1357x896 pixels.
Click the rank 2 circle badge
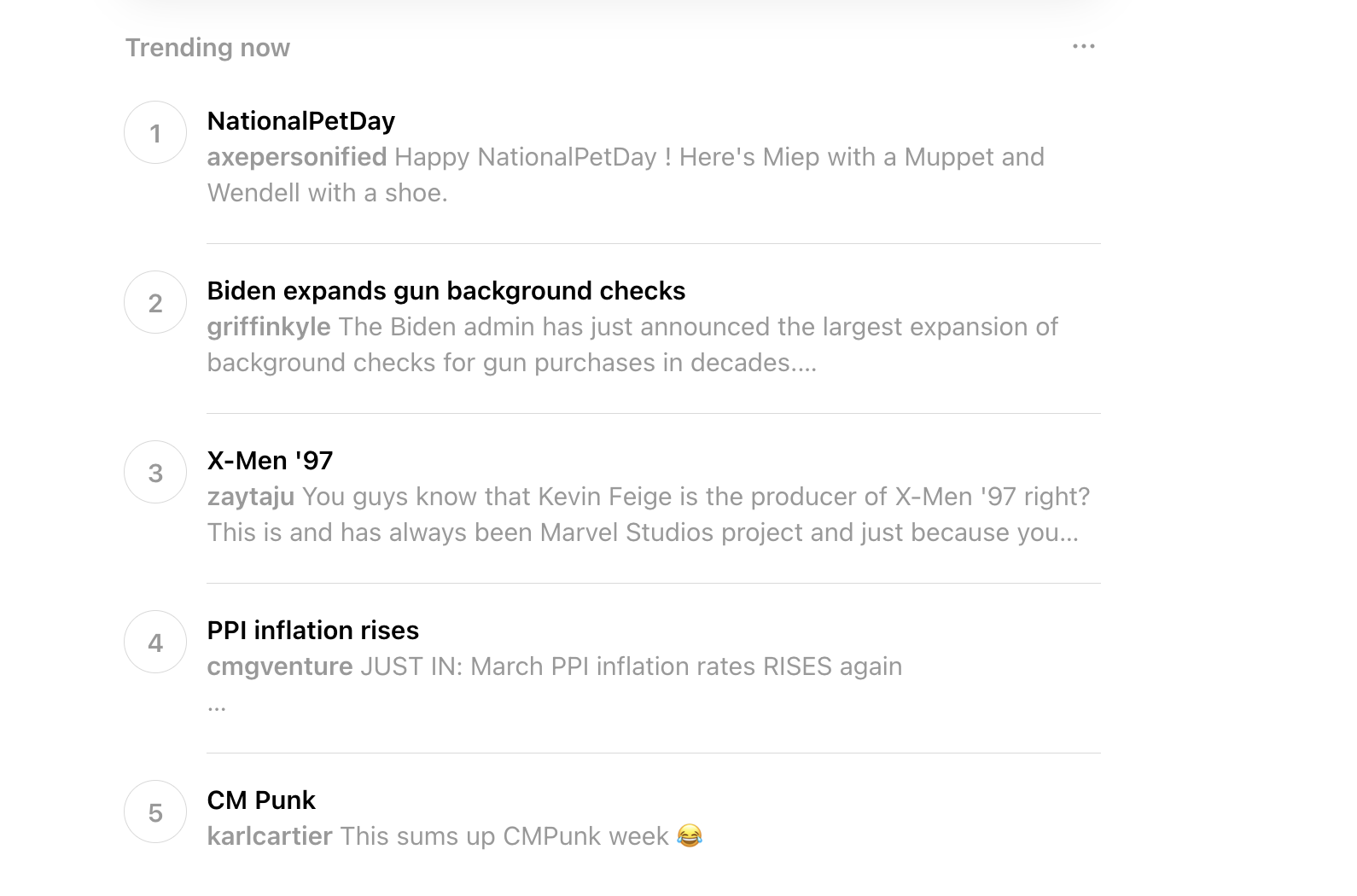(x=155, y=303)
